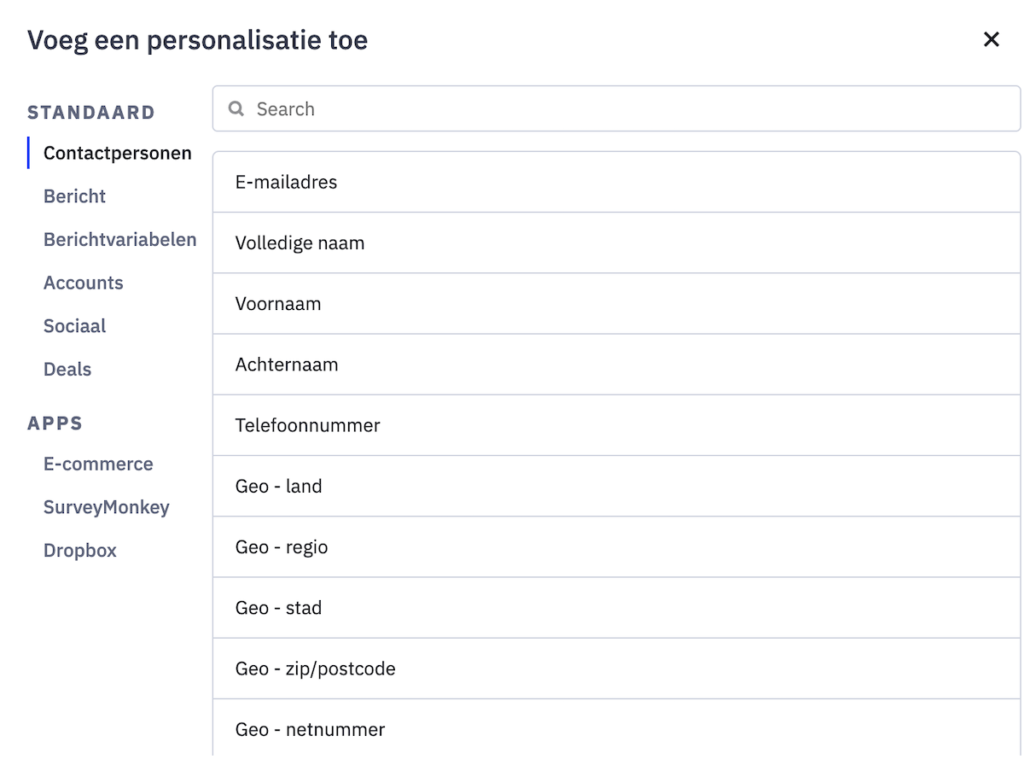Open the Bericht category

point(75,197)
